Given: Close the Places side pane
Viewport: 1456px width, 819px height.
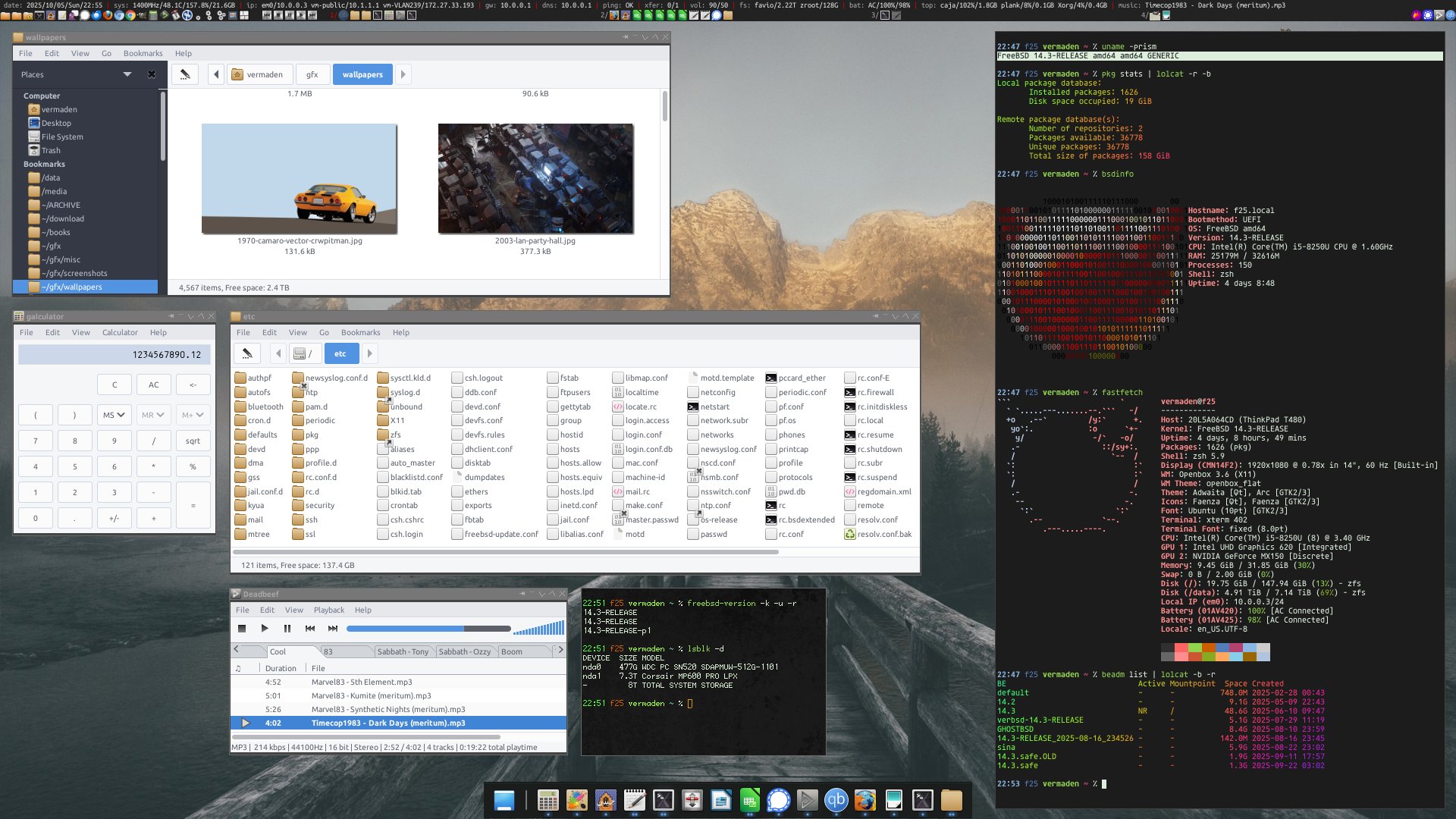Looking at the screenshot, I should click(151, 74).
